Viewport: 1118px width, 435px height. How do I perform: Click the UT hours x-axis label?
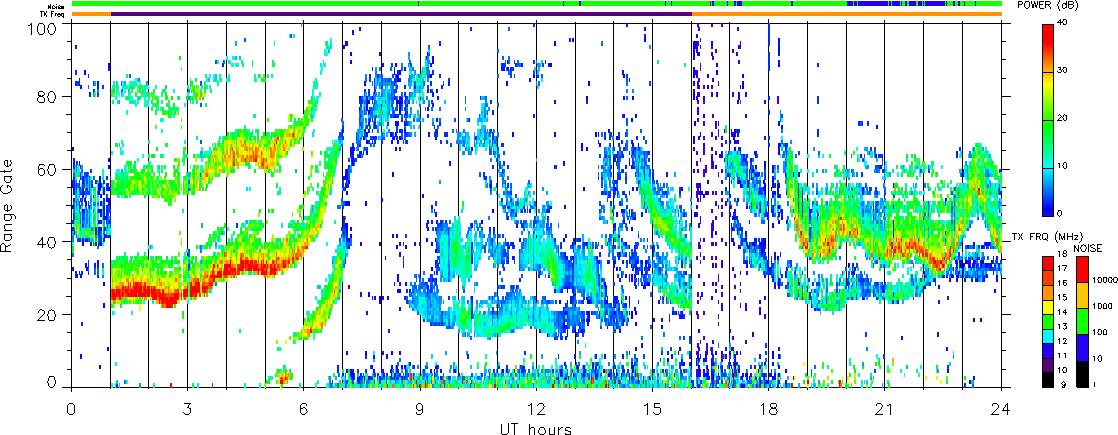(x=536, y=428)
